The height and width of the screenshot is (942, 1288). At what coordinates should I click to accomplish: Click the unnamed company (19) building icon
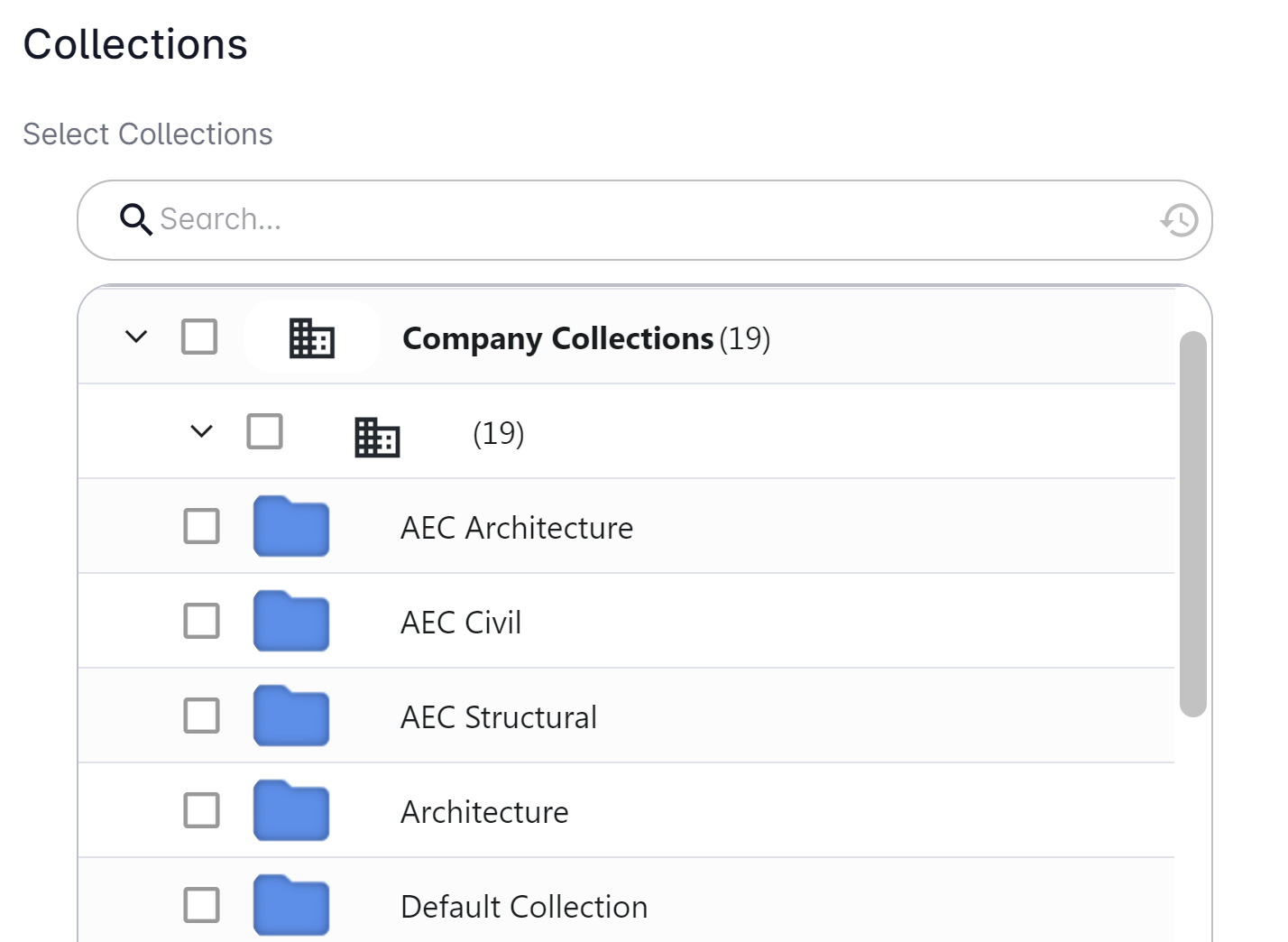(x=377, y=438)
